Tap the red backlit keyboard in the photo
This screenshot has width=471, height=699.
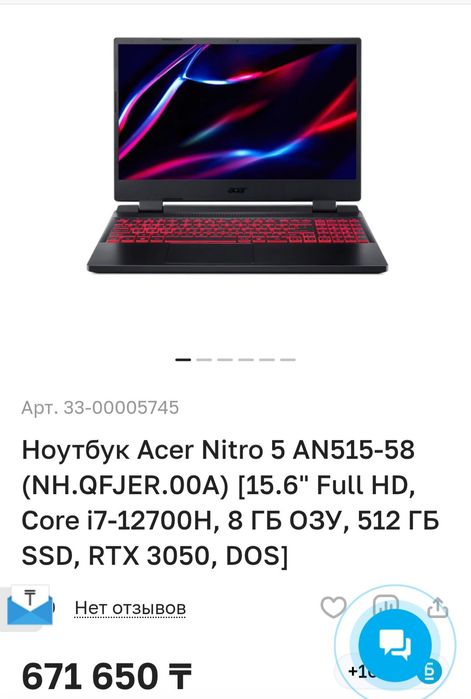point(237,230)
